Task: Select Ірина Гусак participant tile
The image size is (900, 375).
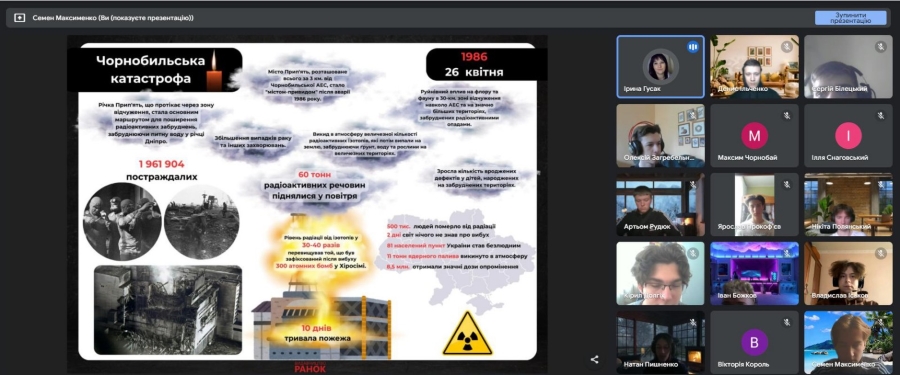Action: [x=660, y=67]
